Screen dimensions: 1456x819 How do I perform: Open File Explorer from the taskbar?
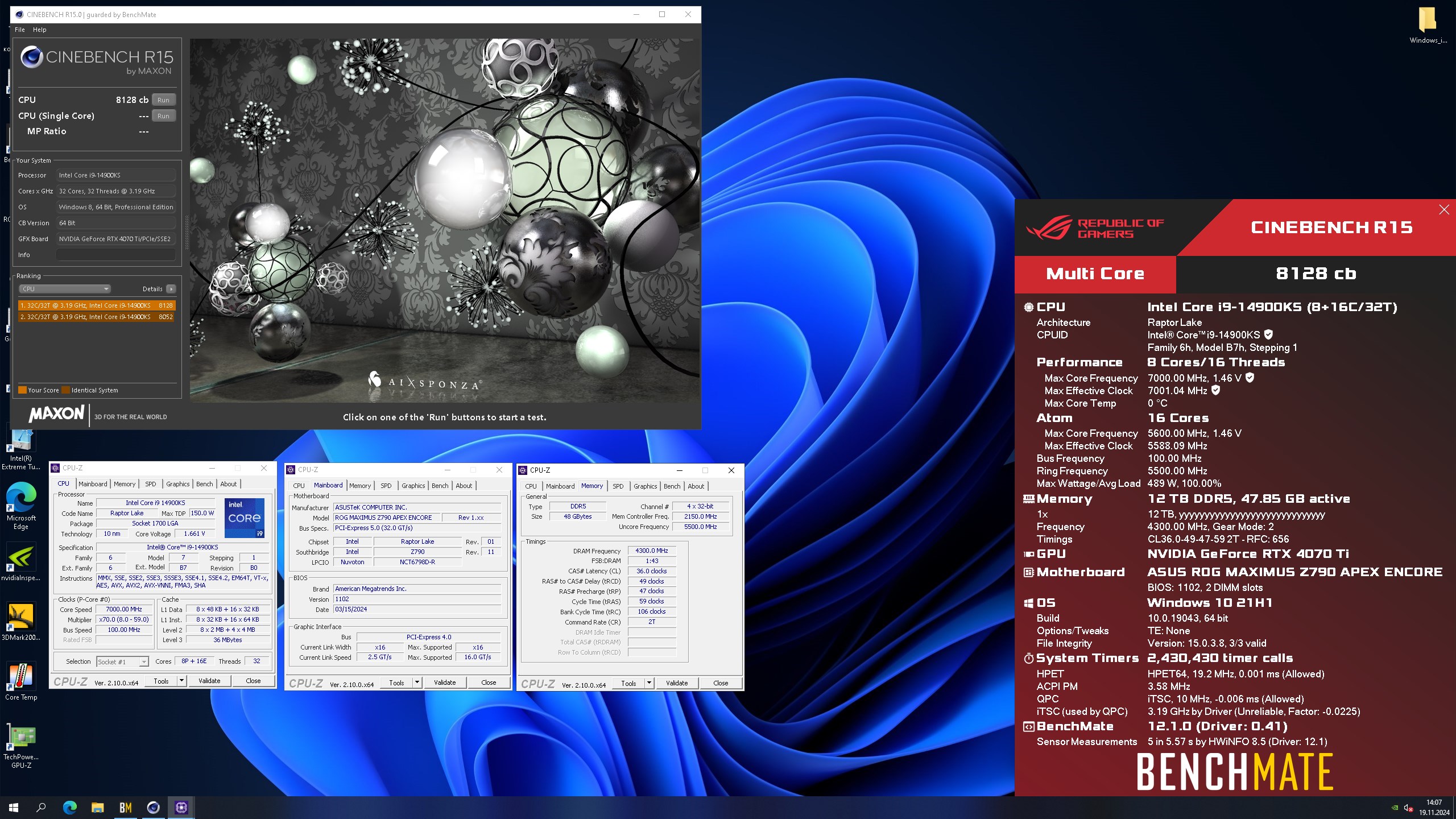[97, 807]
